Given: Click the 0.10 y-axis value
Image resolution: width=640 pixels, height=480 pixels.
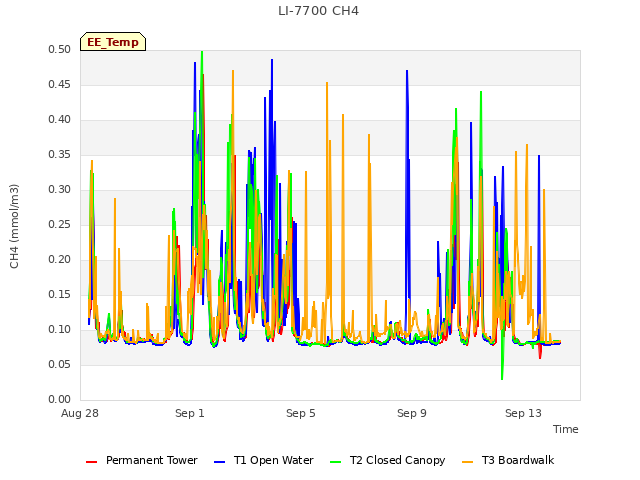Looking at the screenshot, I should click(x=60, y=329).
